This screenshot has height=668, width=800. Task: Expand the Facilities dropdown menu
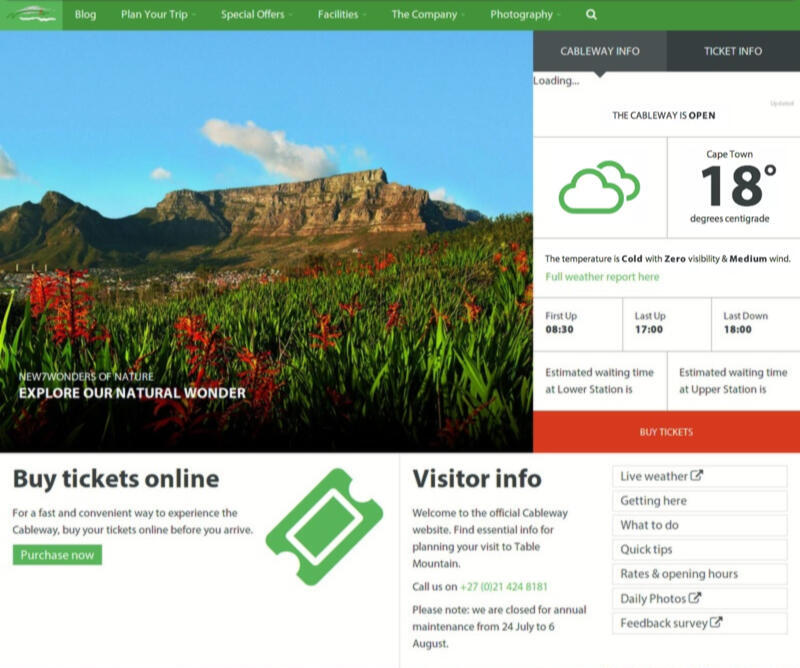pos(342,15)
